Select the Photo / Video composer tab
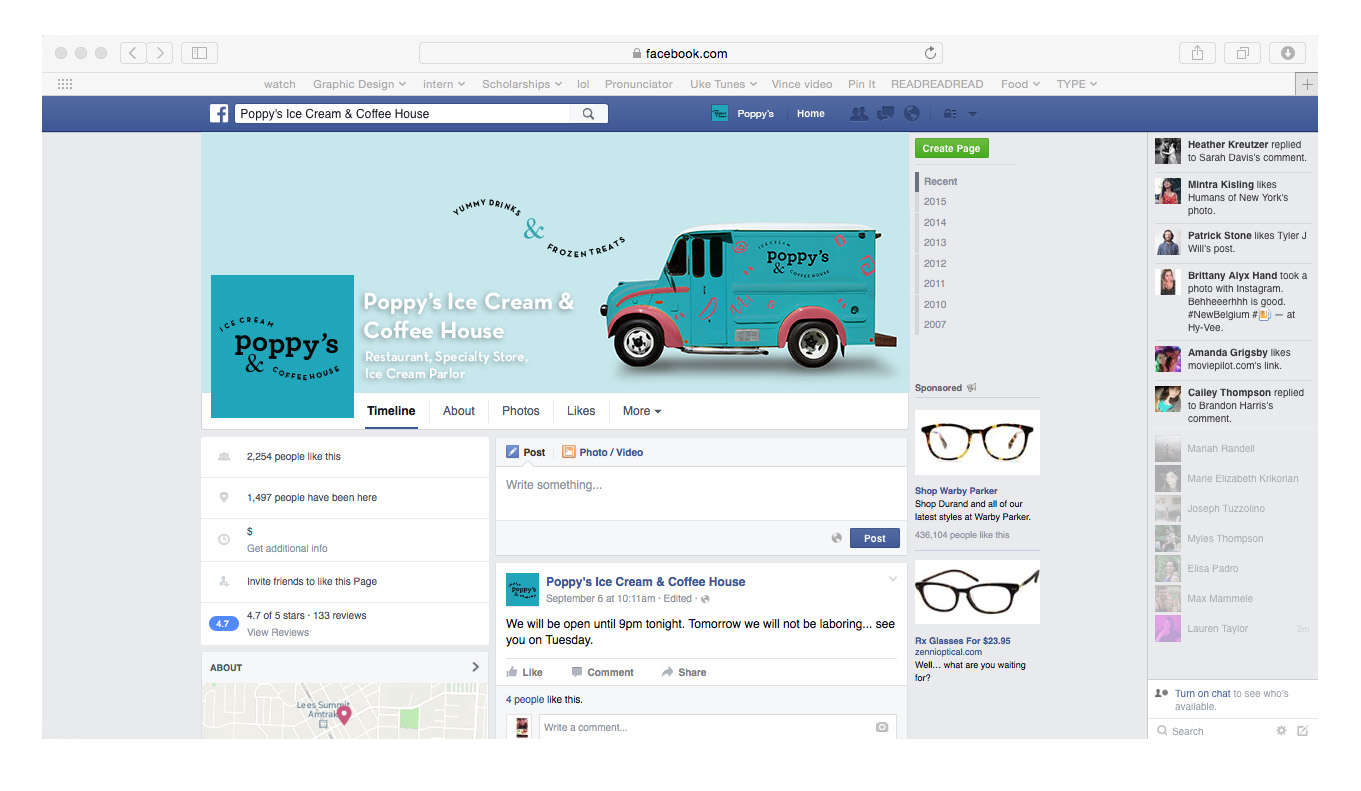Screen dimensions: 1361x791 [x=602, y=452]
